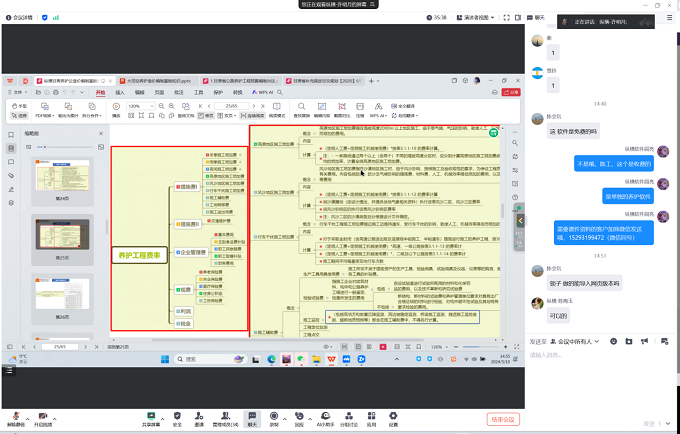Click the Record icon in meeting toolbar
The image size is (680, 434).
point(274,417)
